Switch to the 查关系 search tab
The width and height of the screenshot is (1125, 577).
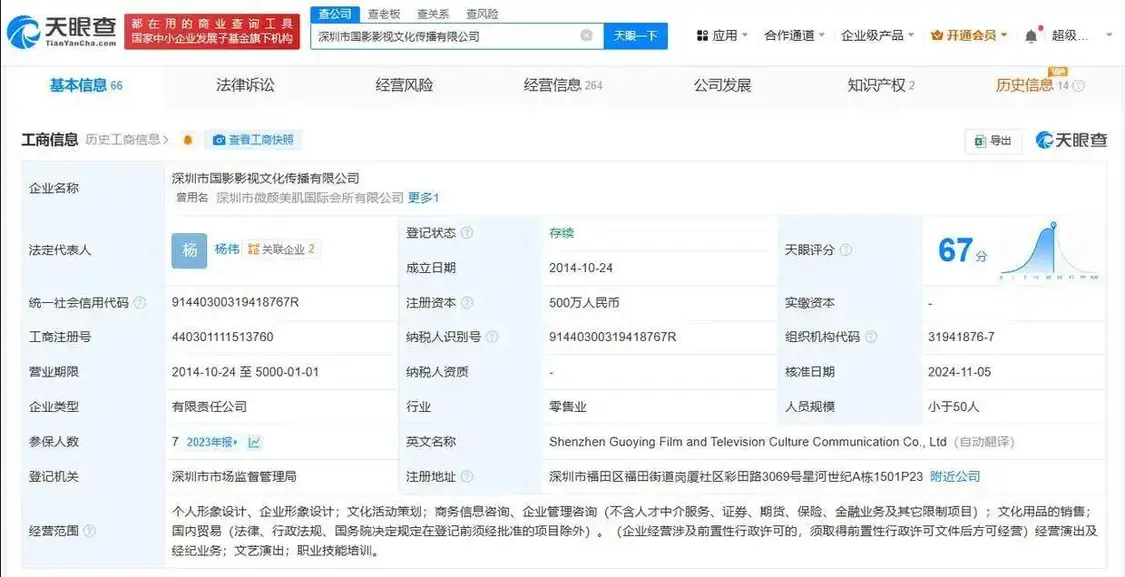tap(432, 14)
